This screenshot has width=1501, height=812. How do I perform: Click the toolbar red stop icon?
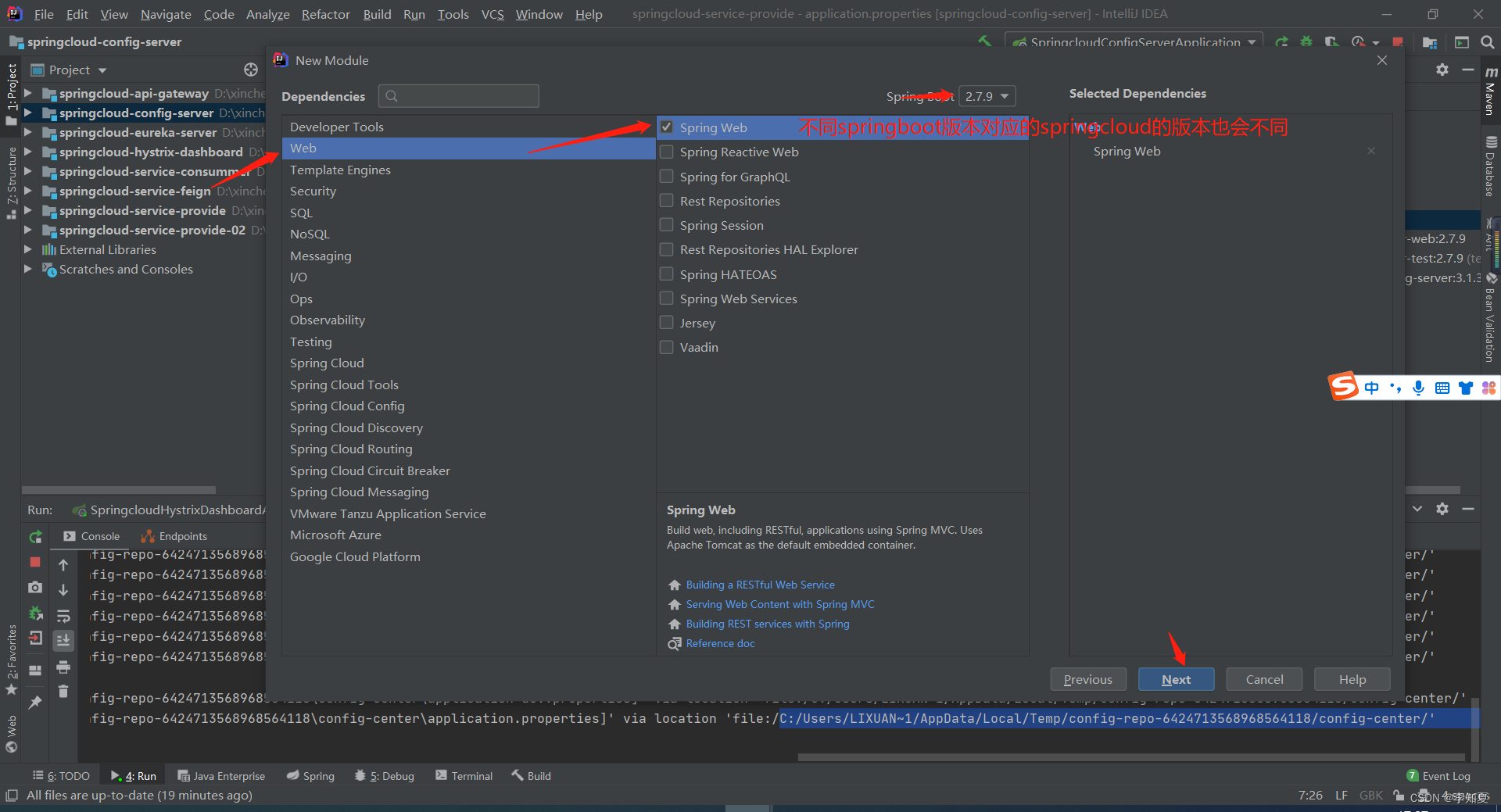point(1398,41)
